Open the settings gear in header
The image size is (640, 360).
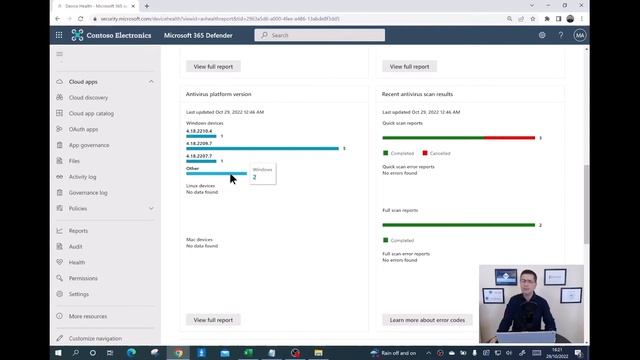pyautogui.click(x=542, y=35)
